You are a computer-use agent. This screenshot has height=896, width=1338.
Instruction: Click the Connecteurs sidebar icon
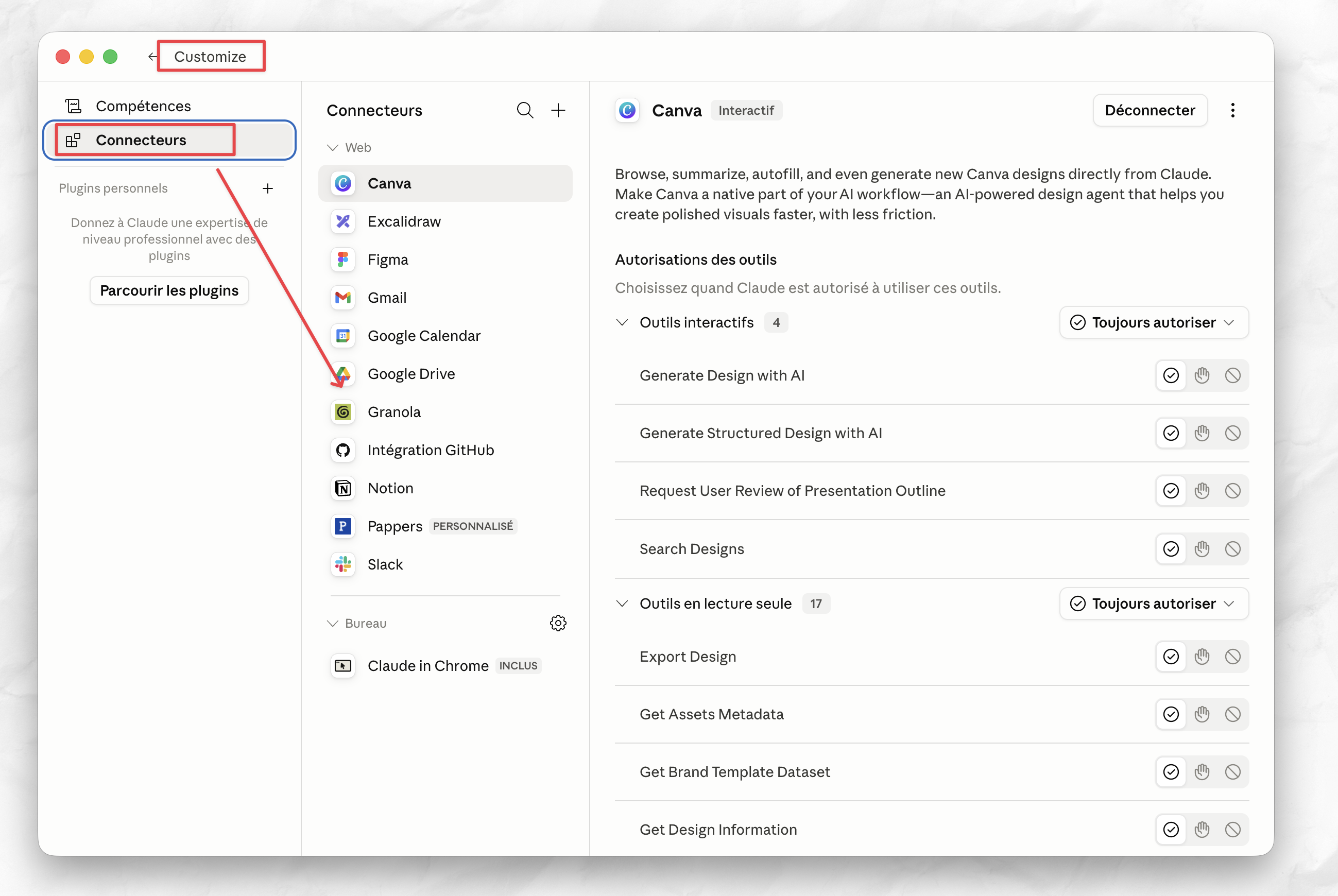73,140
